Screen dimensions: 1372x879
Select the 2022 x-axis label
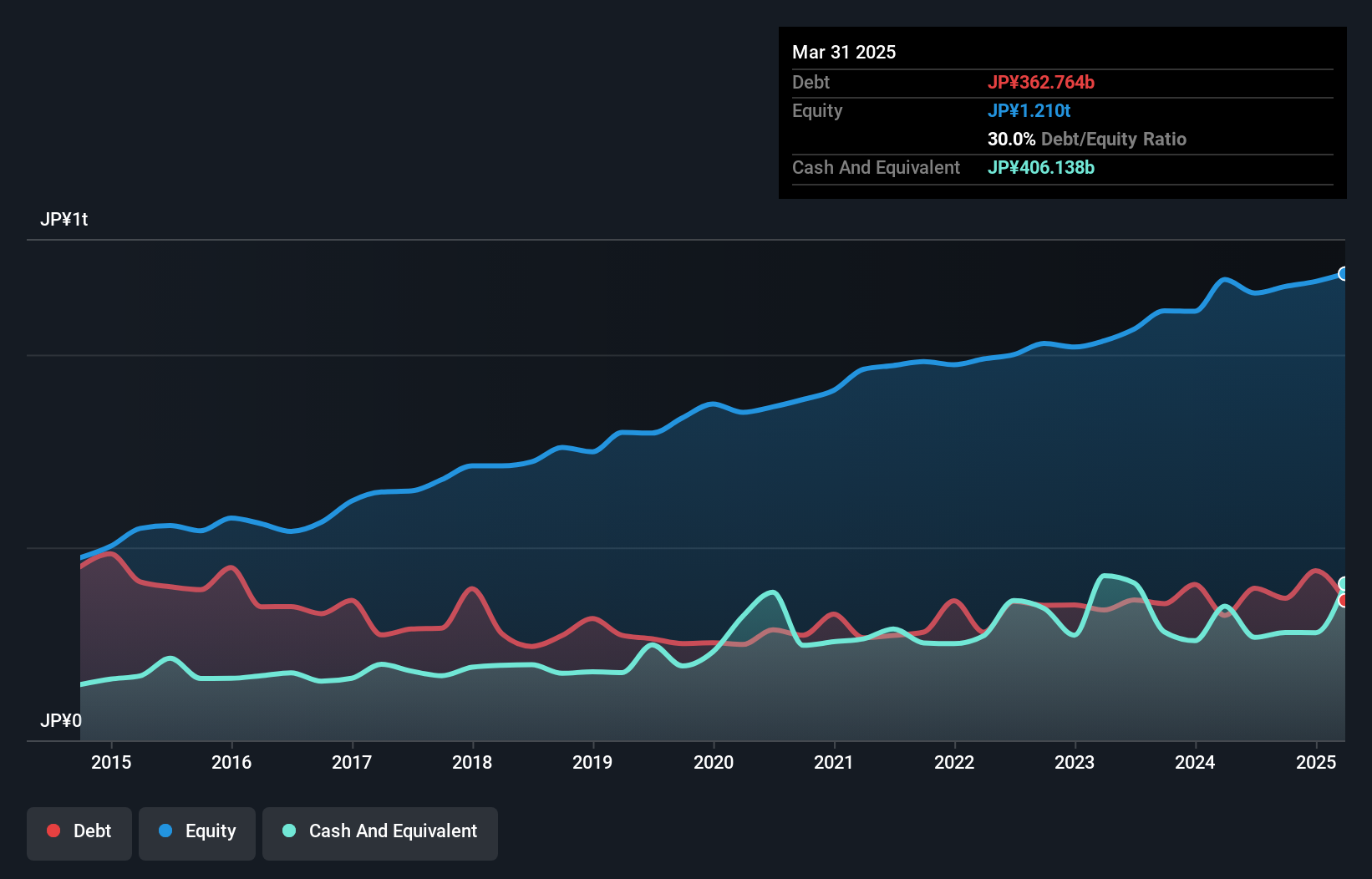coord(954,762)
